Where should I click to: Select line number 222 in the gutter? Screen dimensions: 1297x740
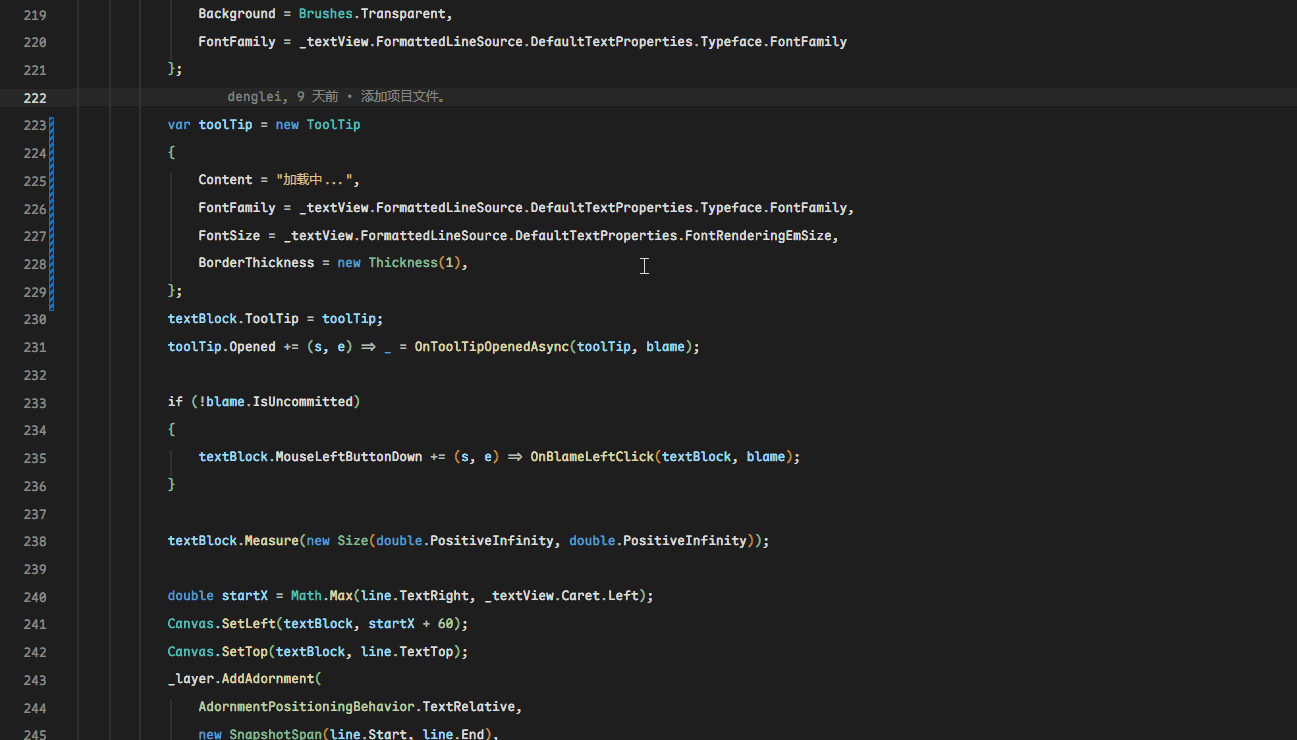pos(35,98)
